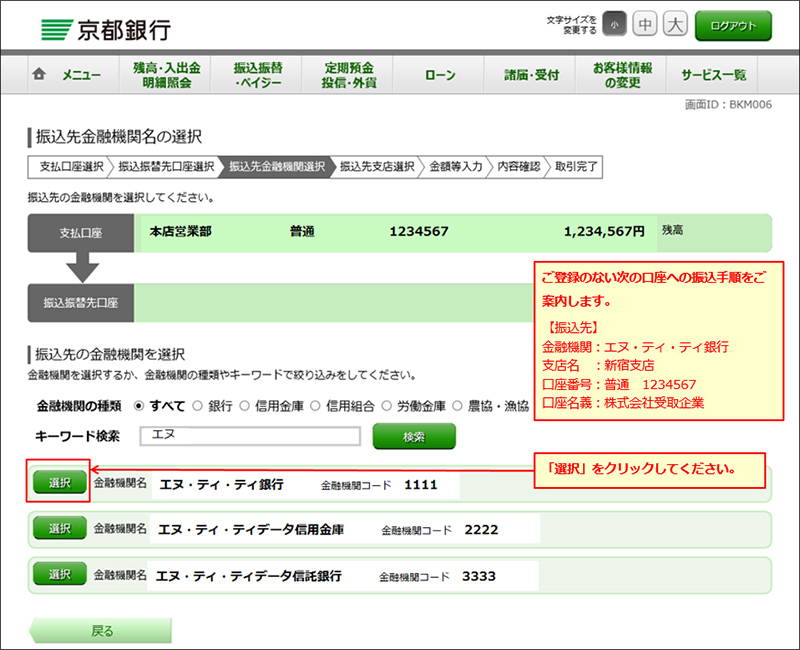Image resolution: width=800 pixels, height=650 pixels.
Task: Select the 信用組合 radio button
Action: (315, 406)
